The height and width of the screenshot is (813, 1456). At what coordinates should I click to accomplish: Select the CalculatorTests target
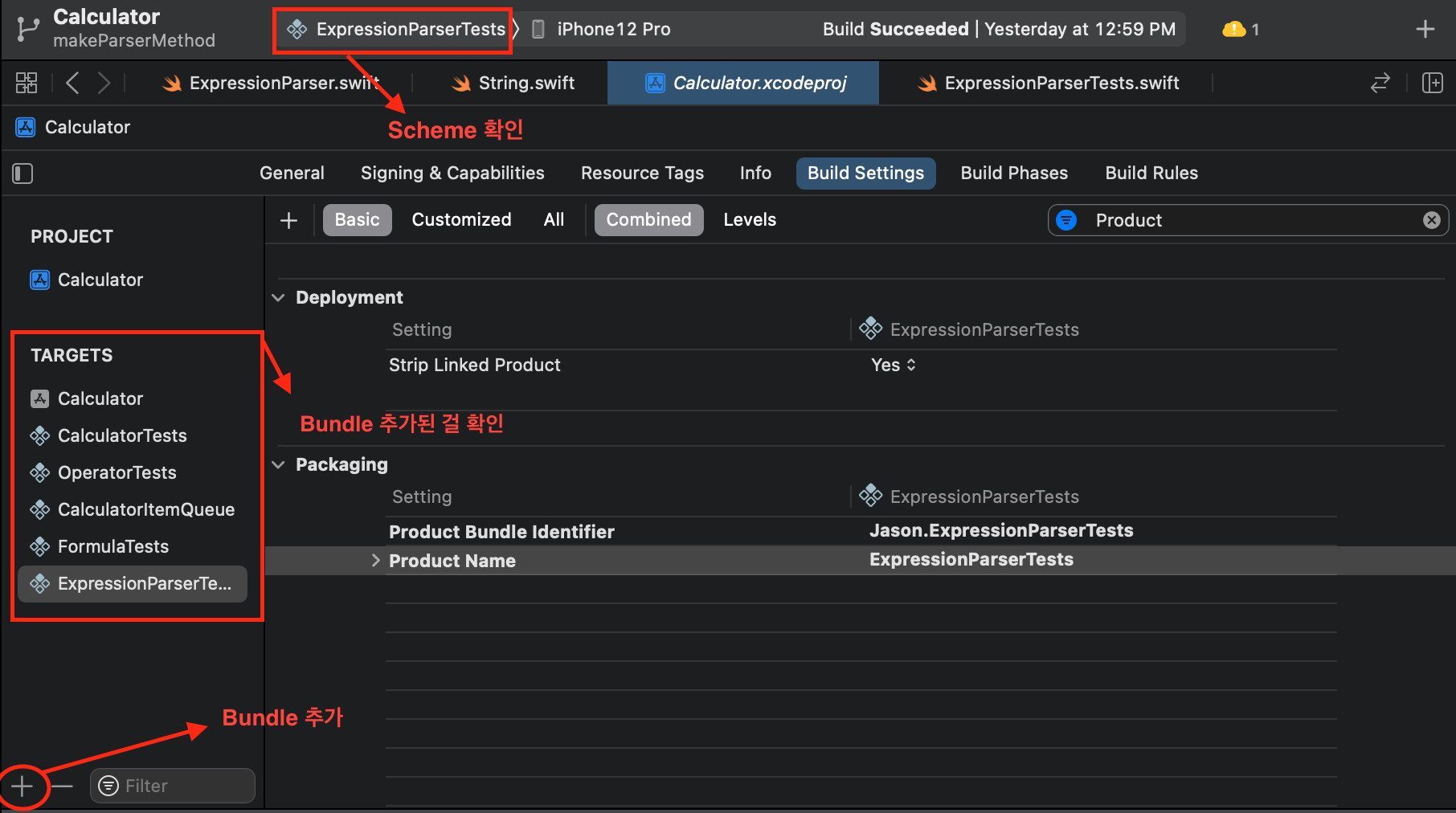(x=108, y=436)
